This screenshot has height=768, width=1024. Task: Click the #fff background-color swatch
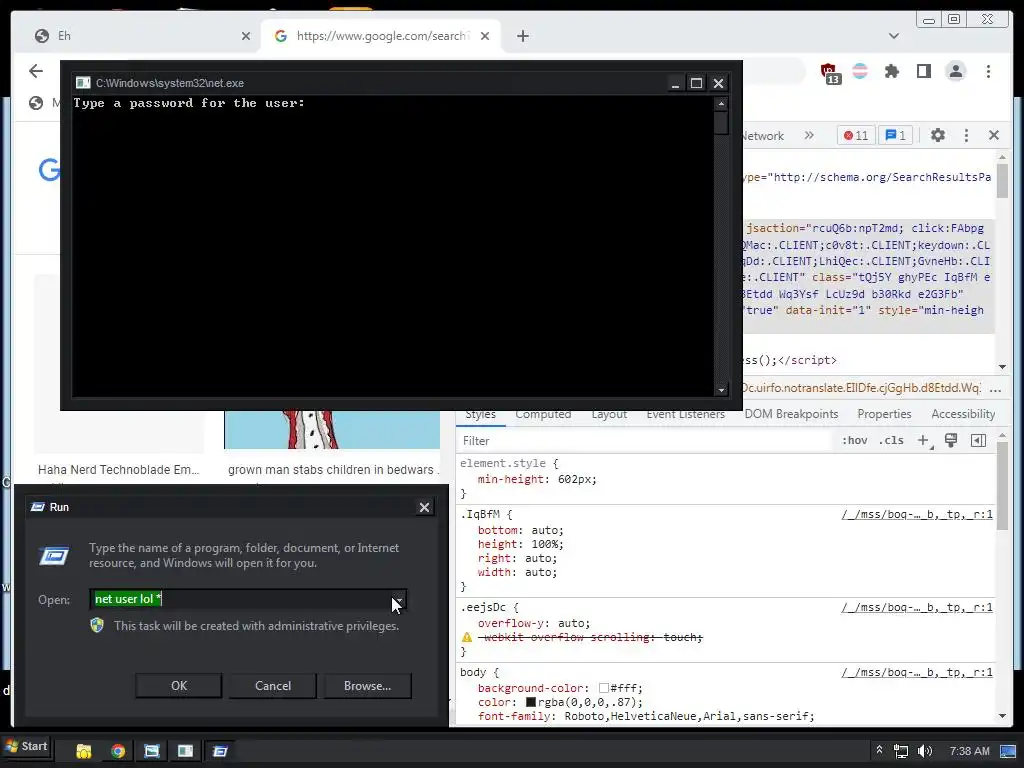[603, 688]
